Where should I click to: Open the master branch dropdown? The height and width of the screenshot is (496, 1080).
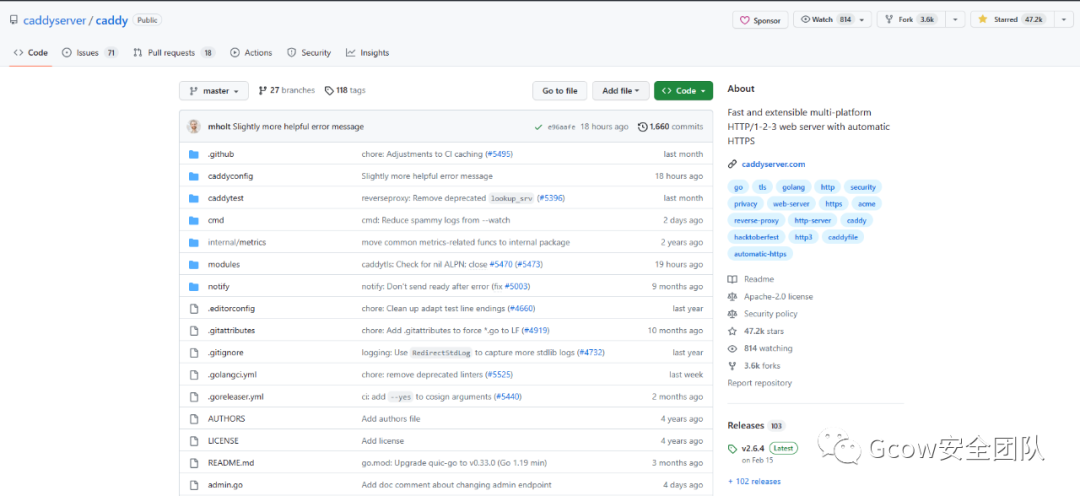click(214, 91)
